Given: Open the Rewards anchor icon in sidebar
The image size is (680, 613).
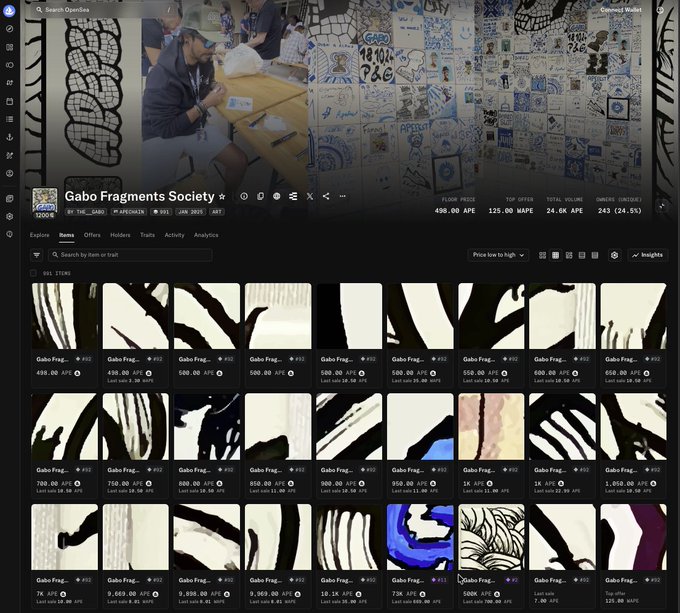Looking at the screenshot, I should click(10, 137).
